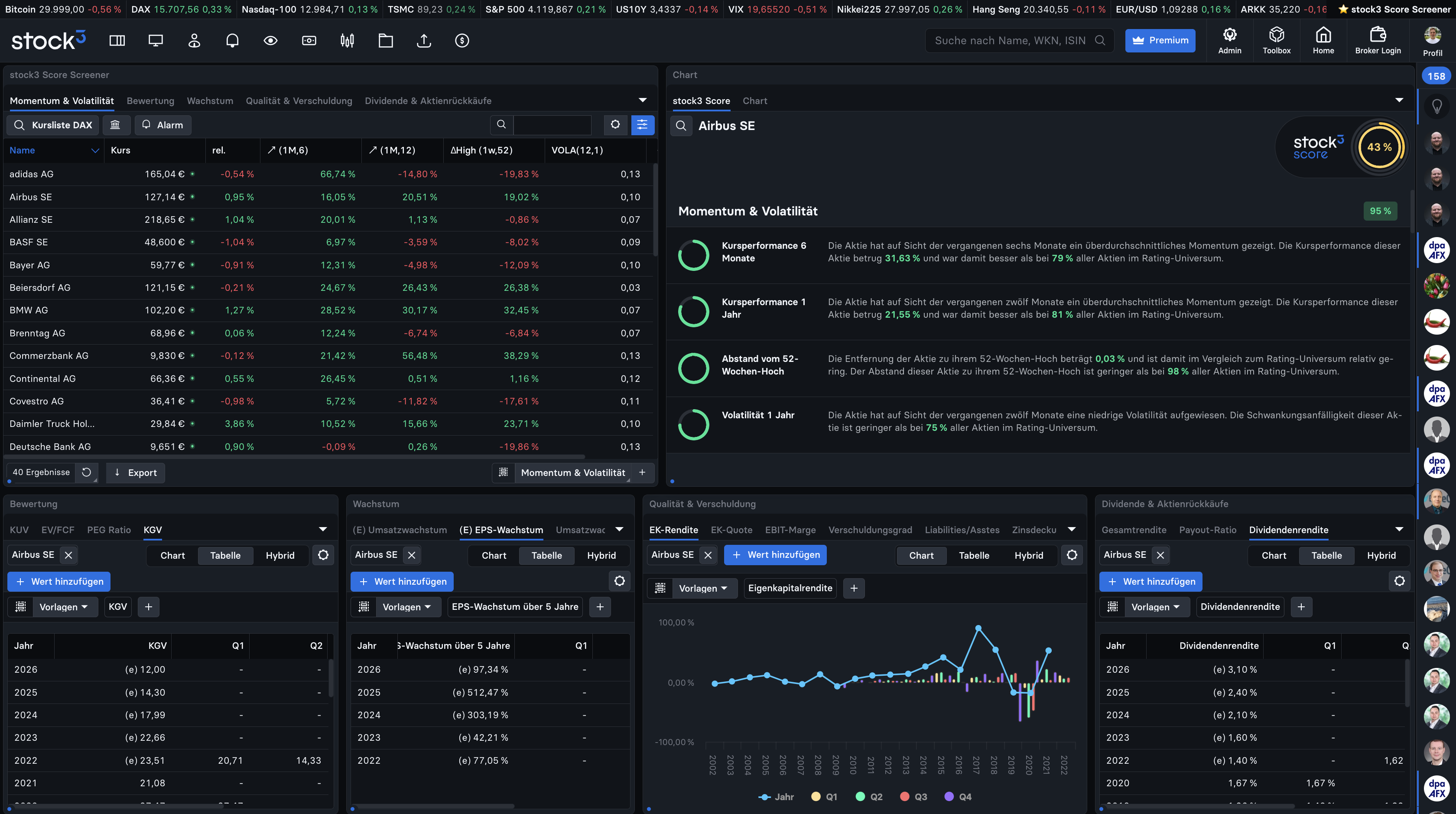Select Chart view in the Bewertung panel
The height and width of the screenshot is (814, 1456).
[x=172, y=555]
